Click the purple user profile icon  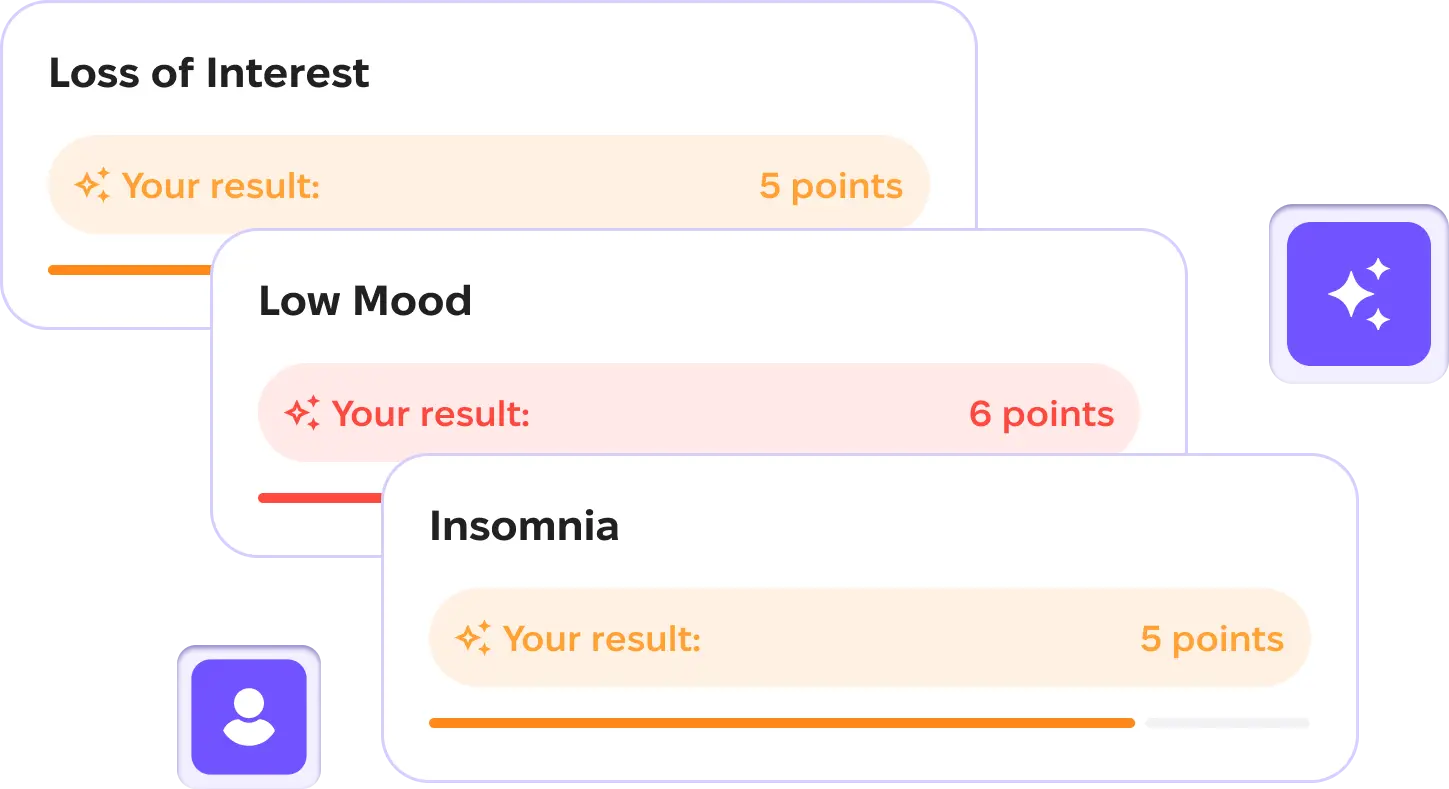[x=249, y=716]
